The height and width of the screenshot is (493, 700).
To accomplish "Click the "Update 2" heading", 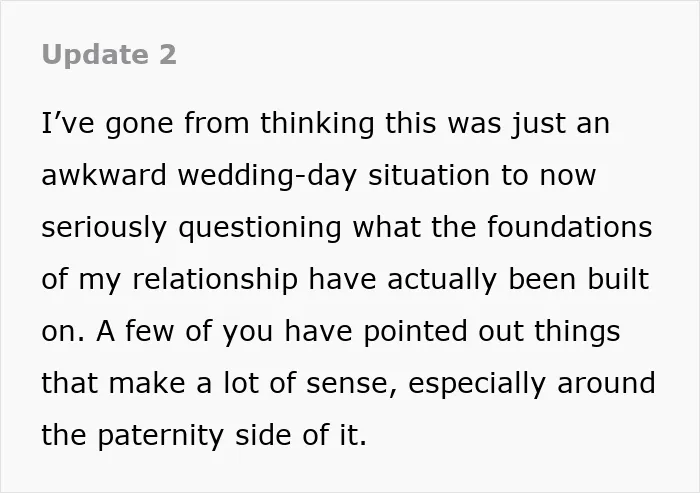I will click(109, 55).
